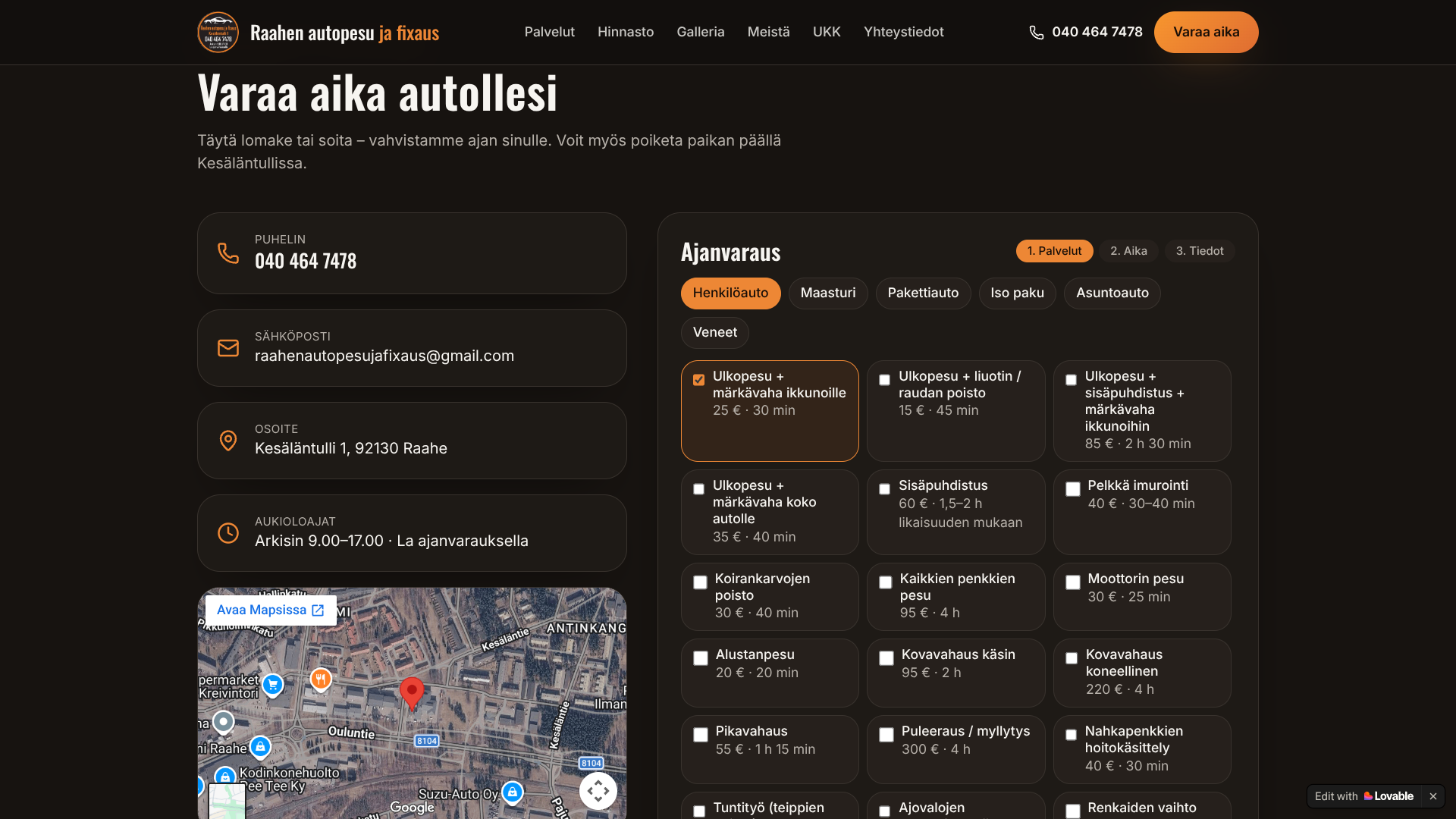Open the Hinnasto menu item
Screen dimensions: 1456x819
626,32
